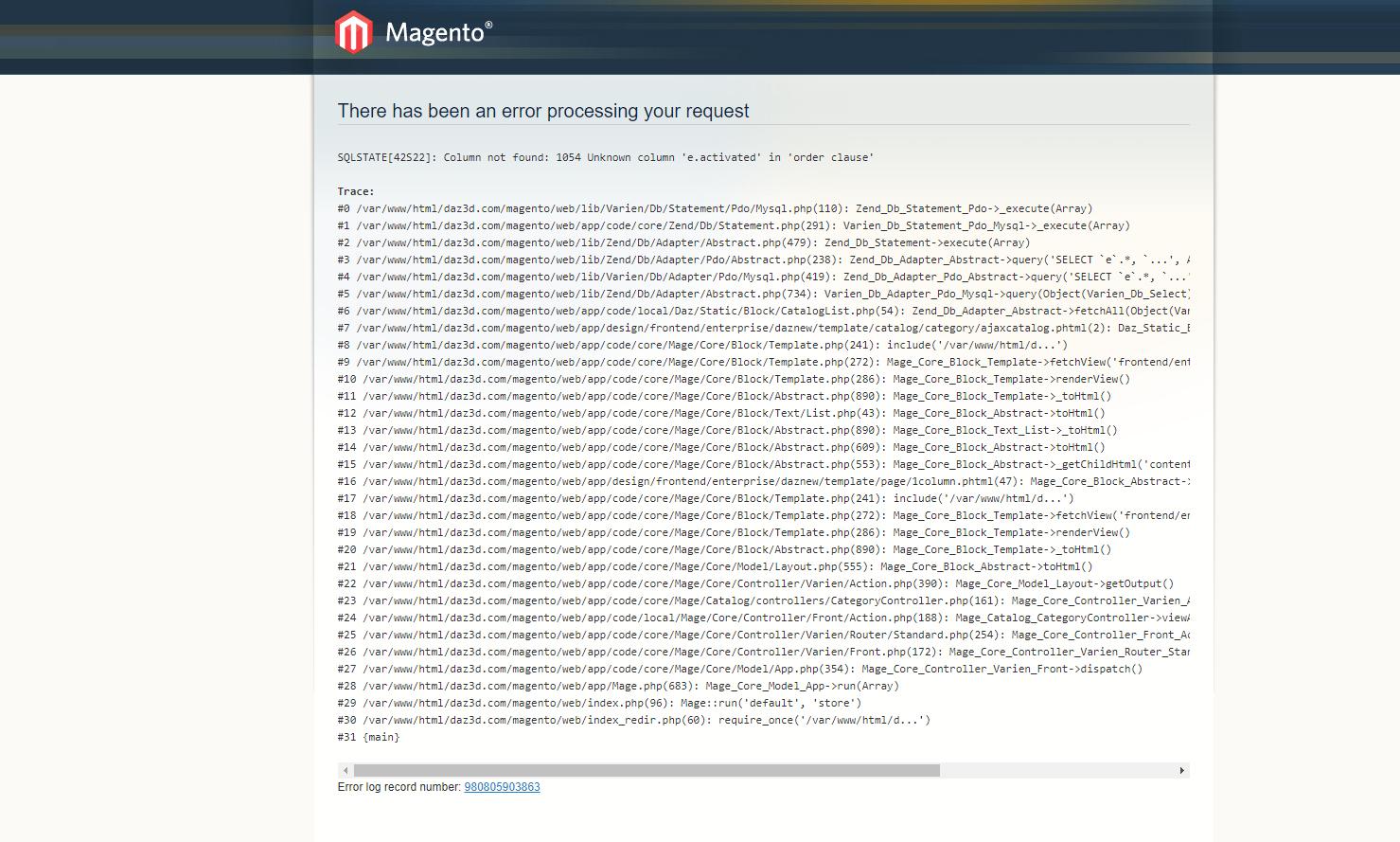Select trace line #24 Front/Action.php(188)

(764, 618)
